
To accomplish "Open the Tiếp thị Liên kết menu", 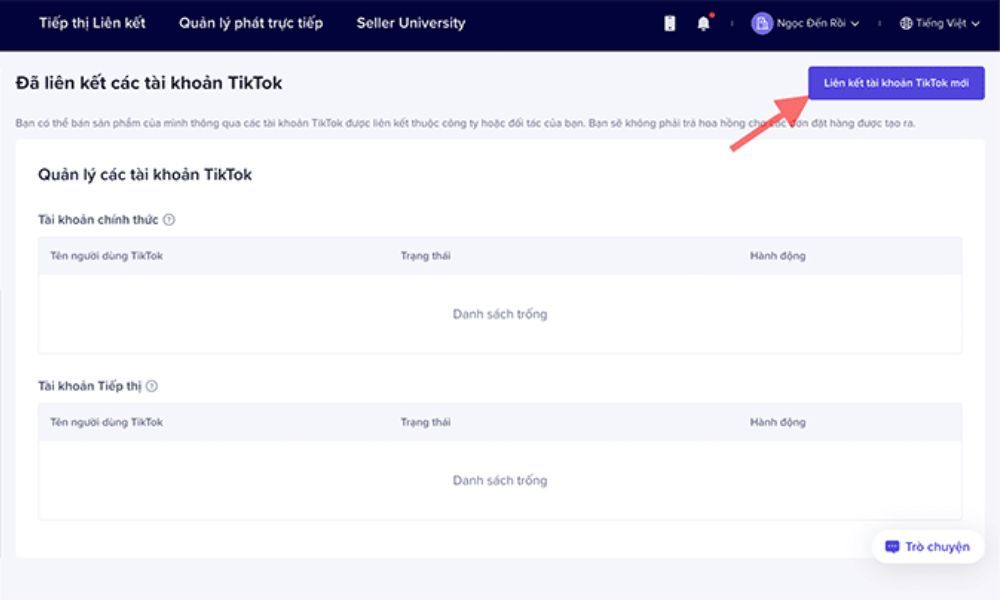I will [92, 23].
